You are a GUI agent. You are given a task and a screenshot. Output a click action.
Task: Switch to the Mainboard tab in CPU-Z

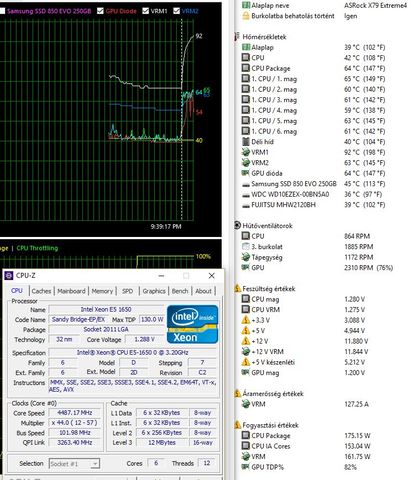click(71, 291)
